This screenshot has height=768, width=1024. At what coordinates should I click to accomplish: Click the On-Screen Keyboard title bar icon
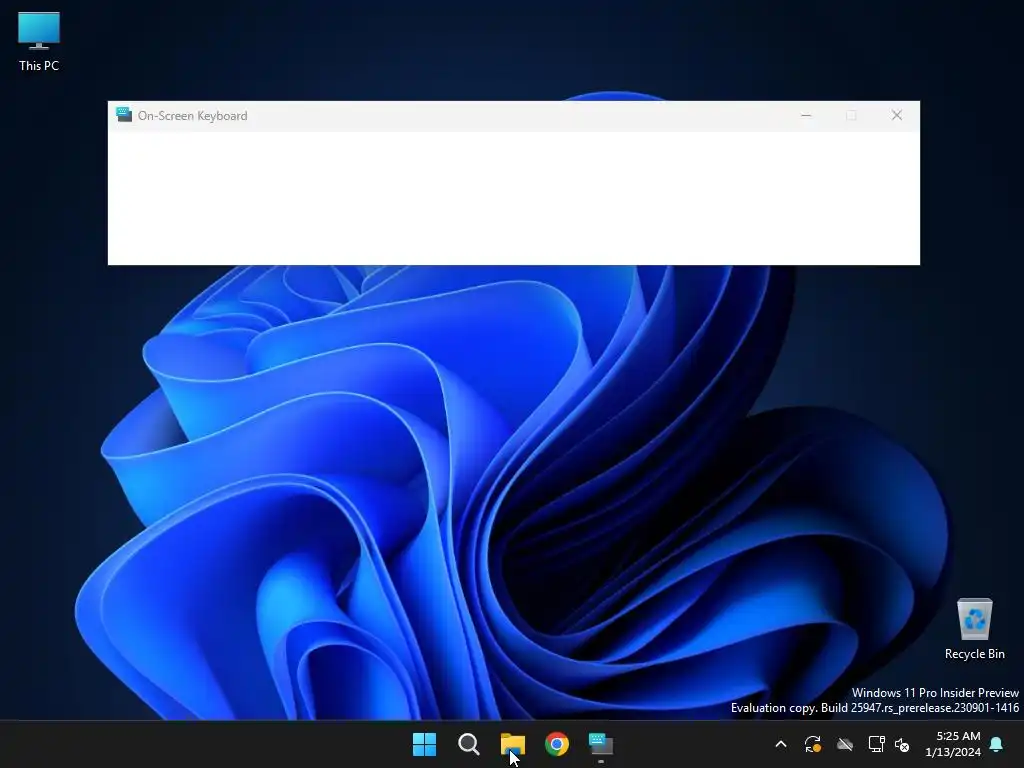(123, 115)
